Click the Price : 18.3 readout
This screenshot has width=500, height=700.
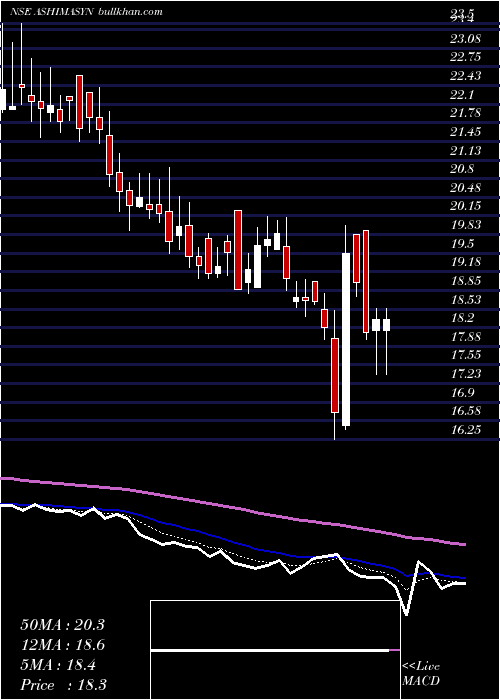63,685
